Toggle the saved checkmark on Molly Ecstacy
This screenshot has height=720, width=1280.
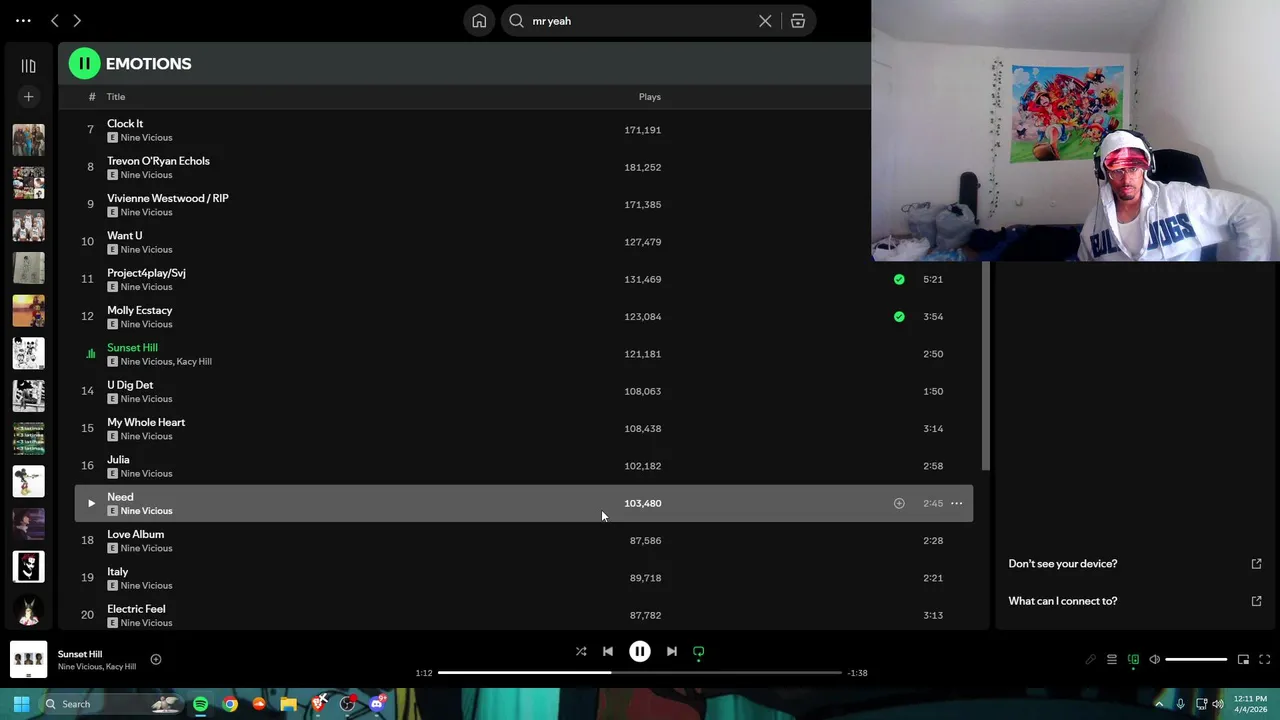[x=899, y=316]
